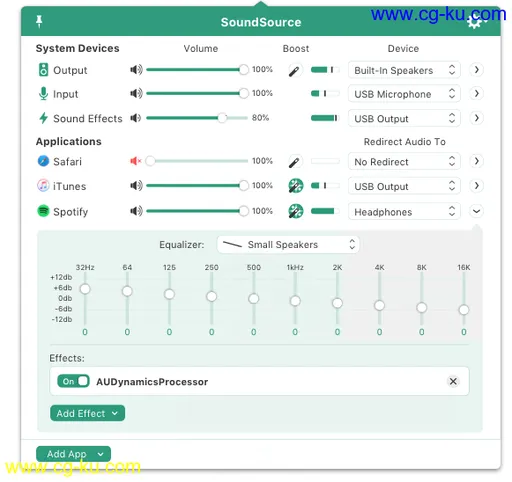This screenshot has width=512, height=482.
Task: Click the Add App button
Action: pos(74,454)
